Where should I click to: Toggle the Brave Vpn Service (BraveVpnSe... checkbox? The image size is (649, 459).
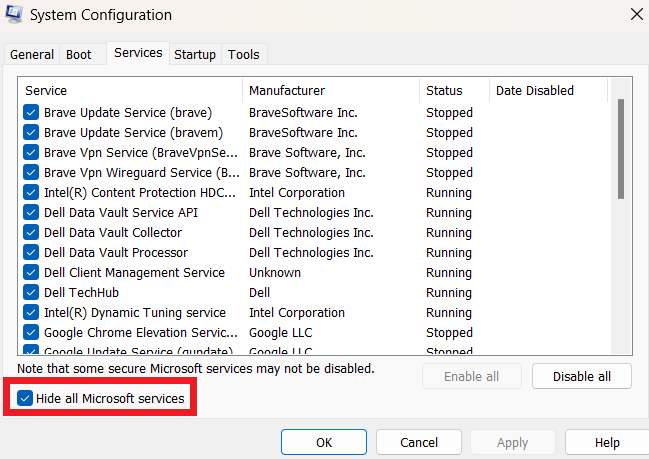click(x=31, y=152)
